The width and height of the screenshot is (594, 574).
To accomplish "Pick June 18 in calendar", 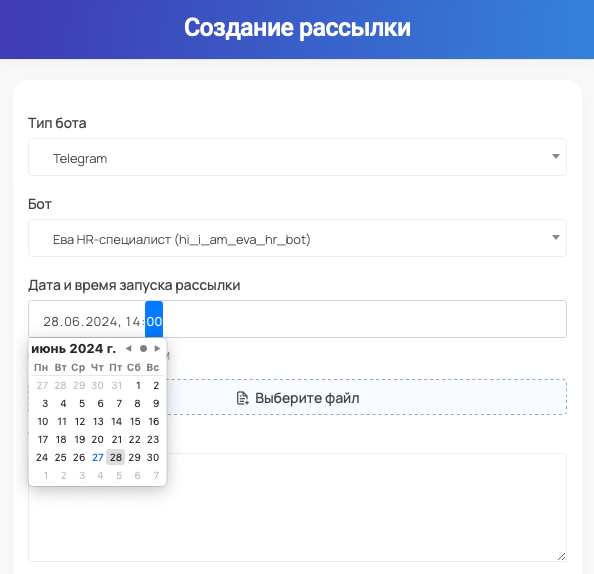I will 61,439.
